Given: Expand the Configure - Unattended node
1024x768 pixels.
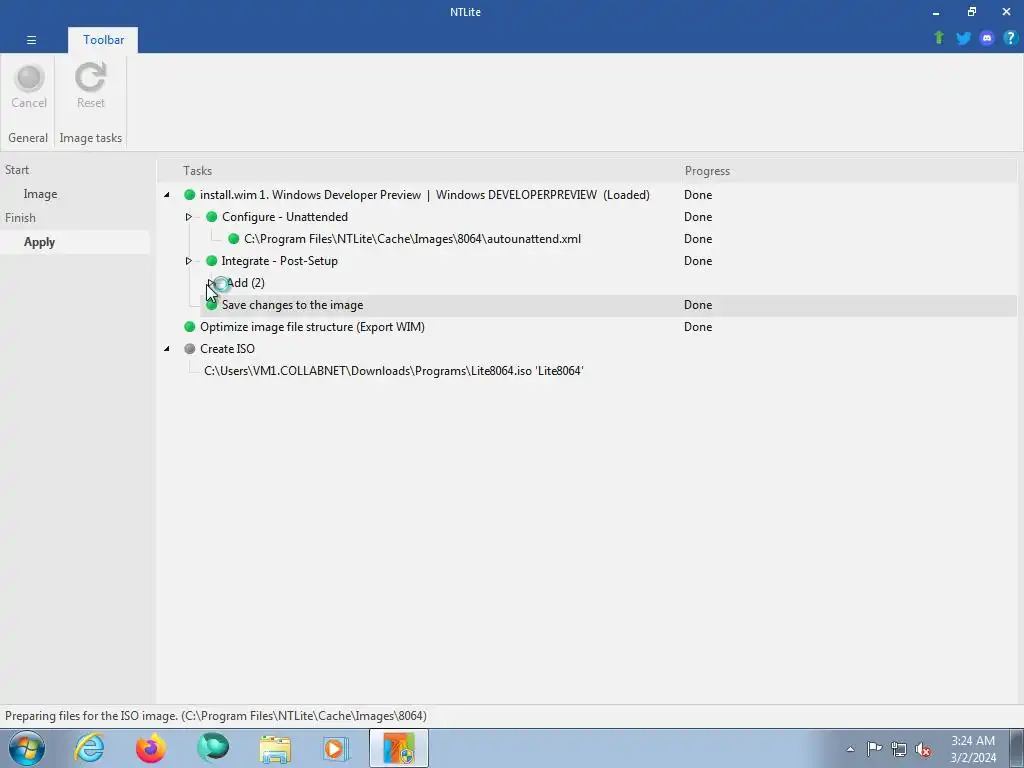Looking at the screenshot, I should click(x=189, y=217).
